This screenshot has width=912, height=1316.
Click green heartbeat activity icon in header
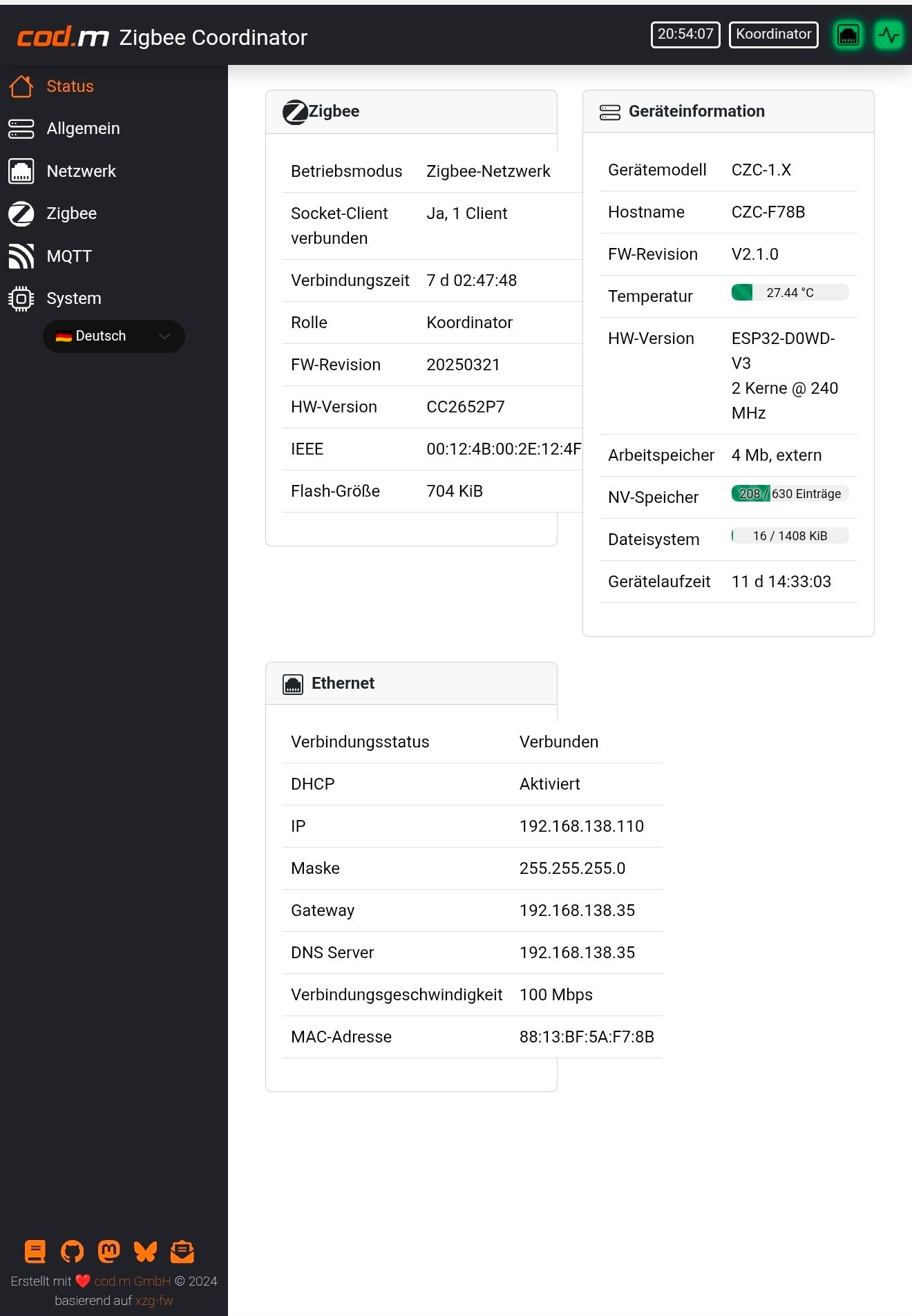point(889,35)
